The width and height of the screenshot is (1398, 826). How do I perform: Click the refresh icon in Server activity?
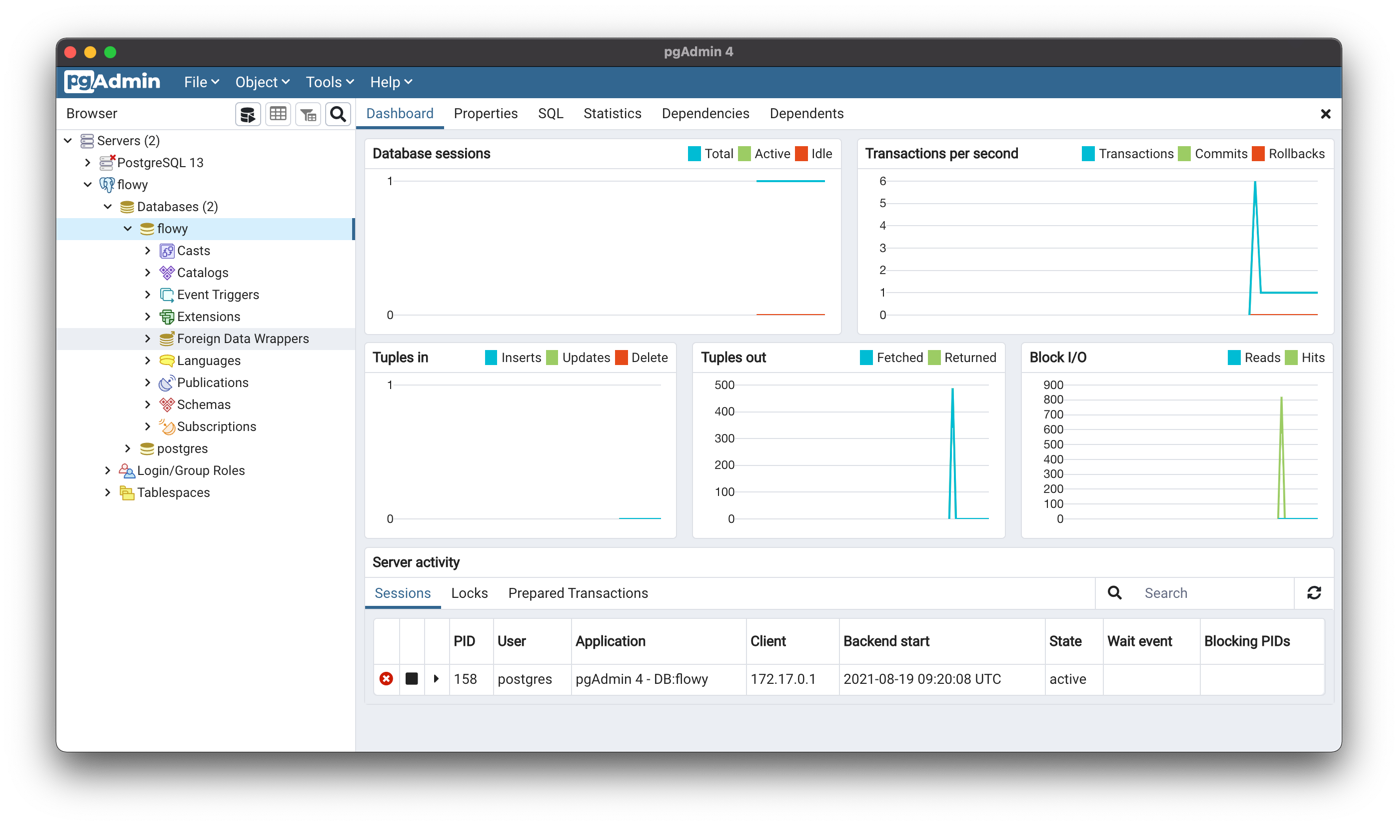1314,593
